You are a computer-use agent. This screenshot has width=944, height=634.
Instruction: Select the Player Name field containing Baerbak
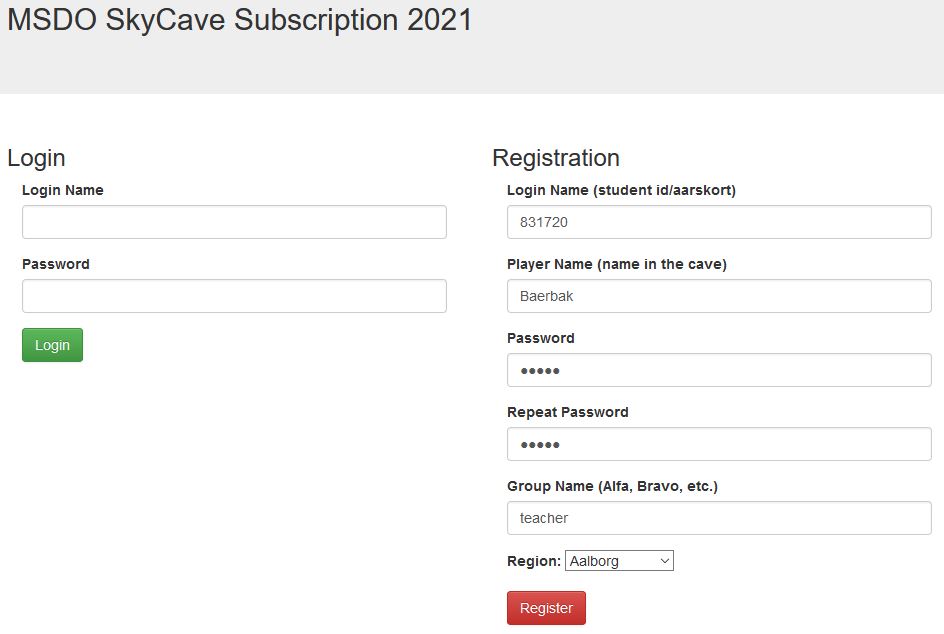[x=719, y=296]
